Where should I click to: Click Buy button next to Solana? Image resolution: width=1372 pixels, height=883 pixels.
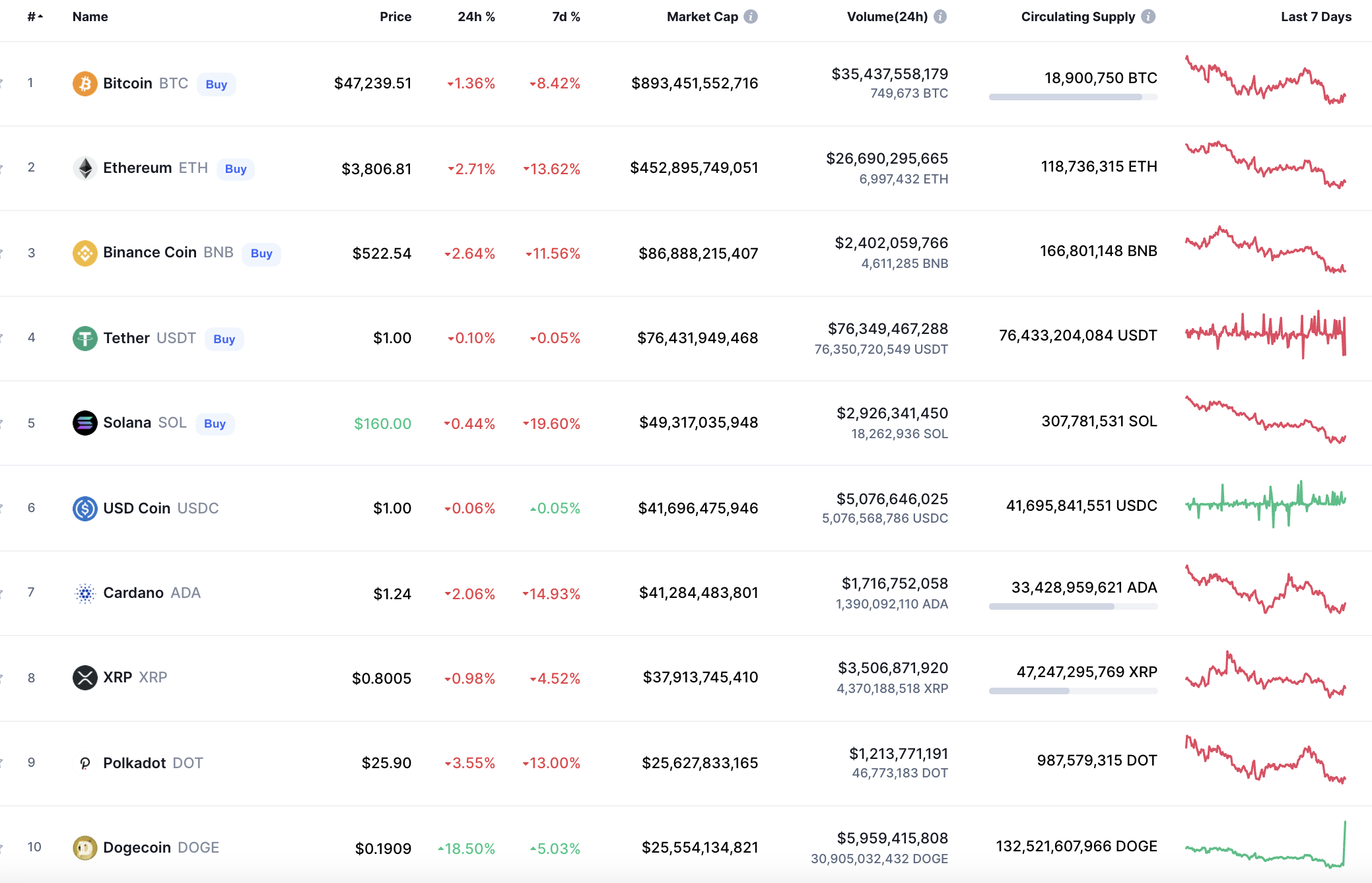215,423
